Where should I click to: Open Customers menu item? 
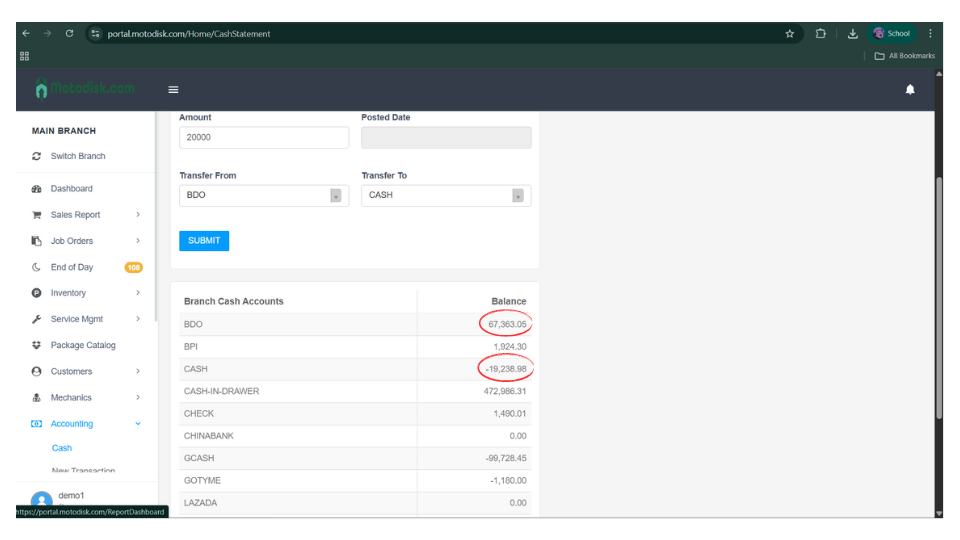71,371
